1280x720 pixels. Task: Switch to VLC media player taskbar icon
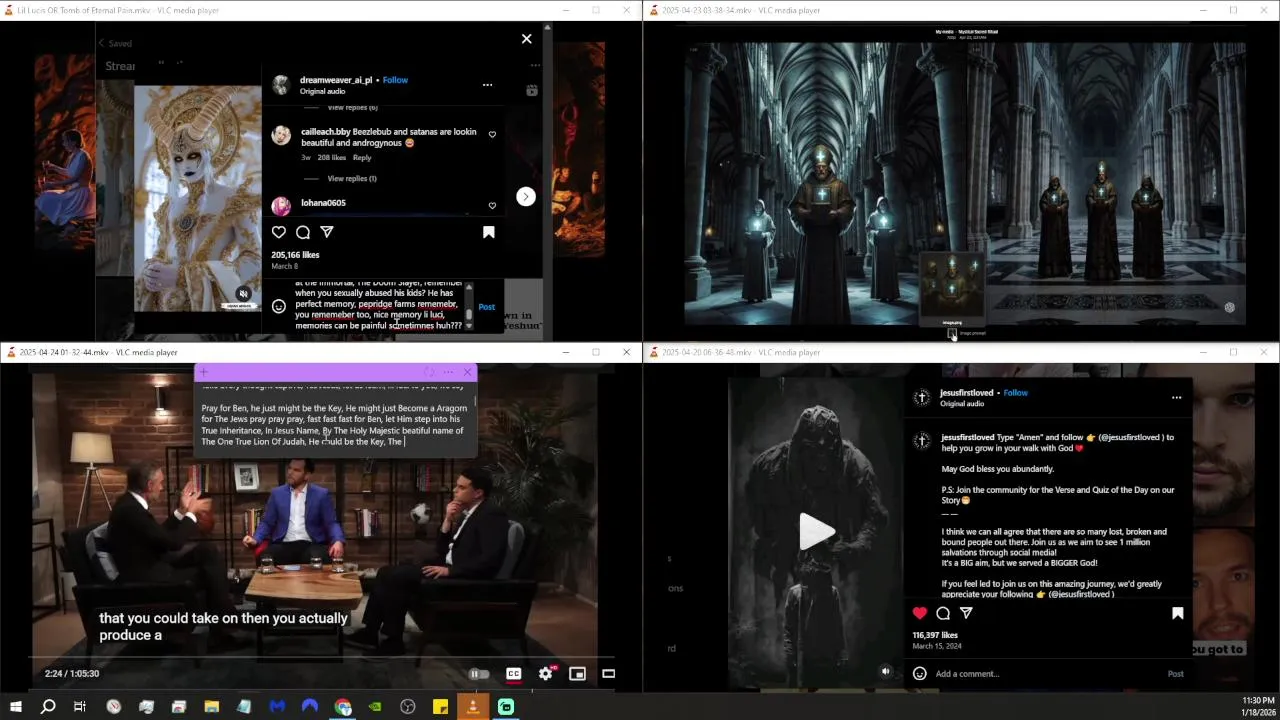click(x=473, y=707)
